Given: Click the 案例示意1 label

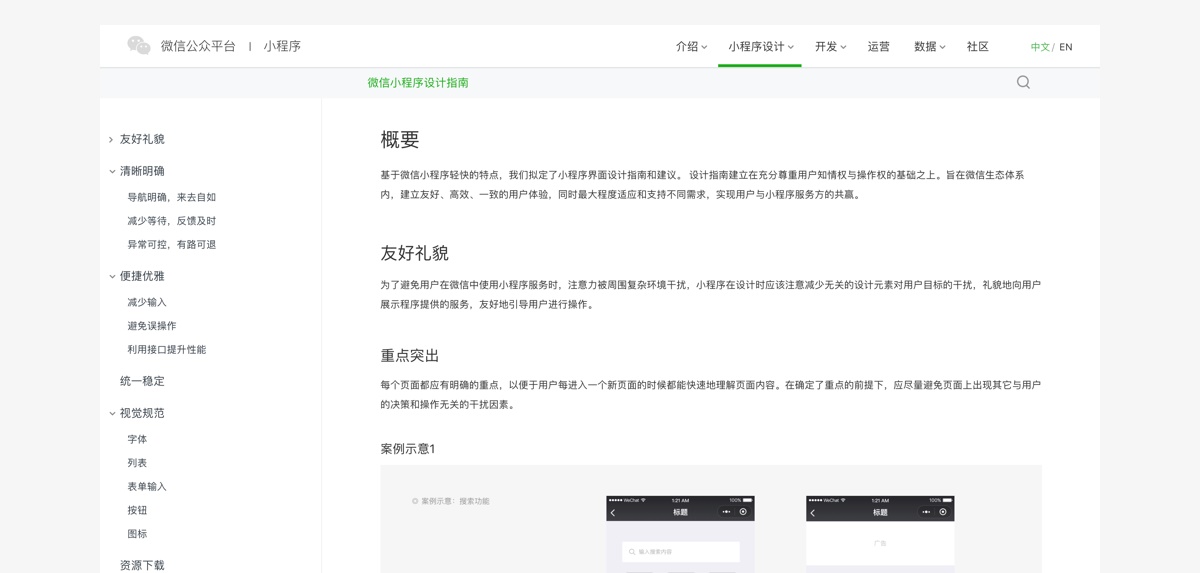Looking at the screenshot, I should 408,449.
